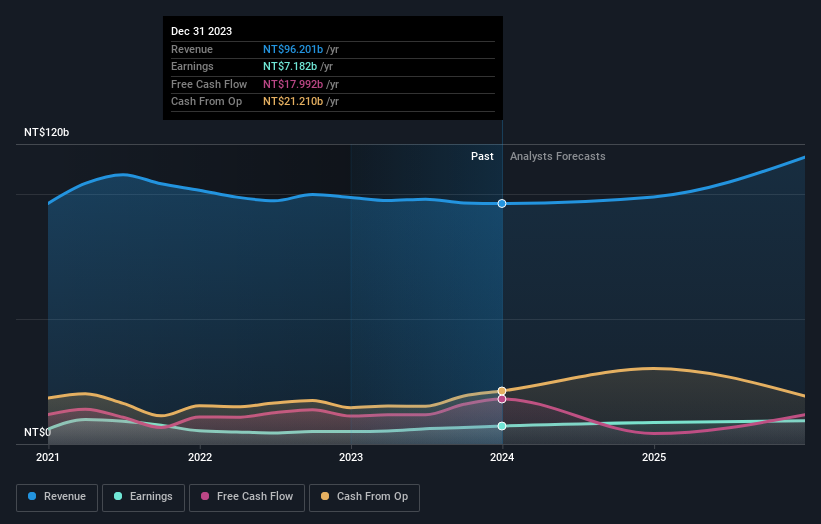This screenshot has height=524, width=821.
Task: Click the Free Cash Flow marker at 2024
Action: pyautogui.click(x=502, y=399)
